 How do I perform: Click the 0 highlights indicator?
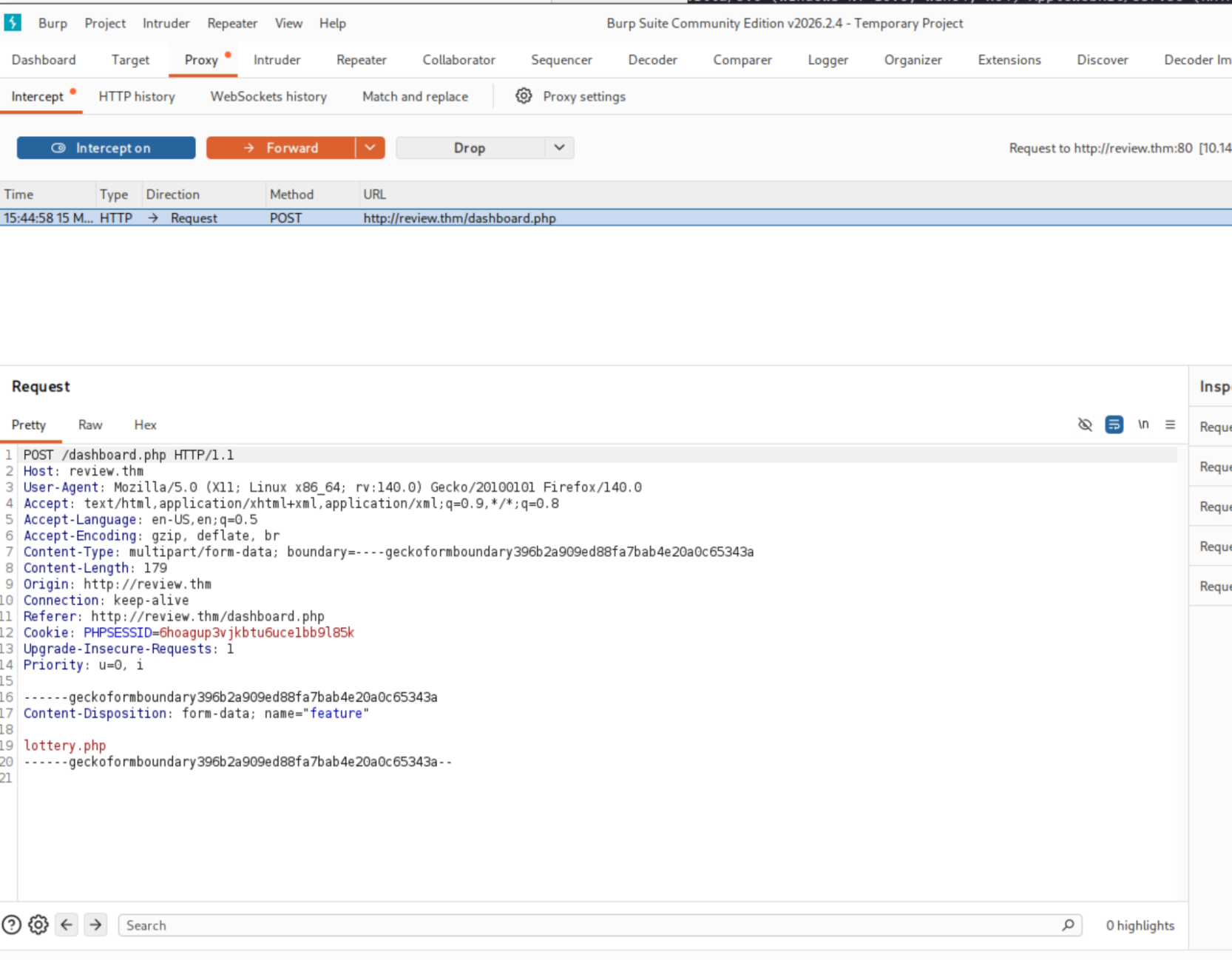[x=1140, y=925]
